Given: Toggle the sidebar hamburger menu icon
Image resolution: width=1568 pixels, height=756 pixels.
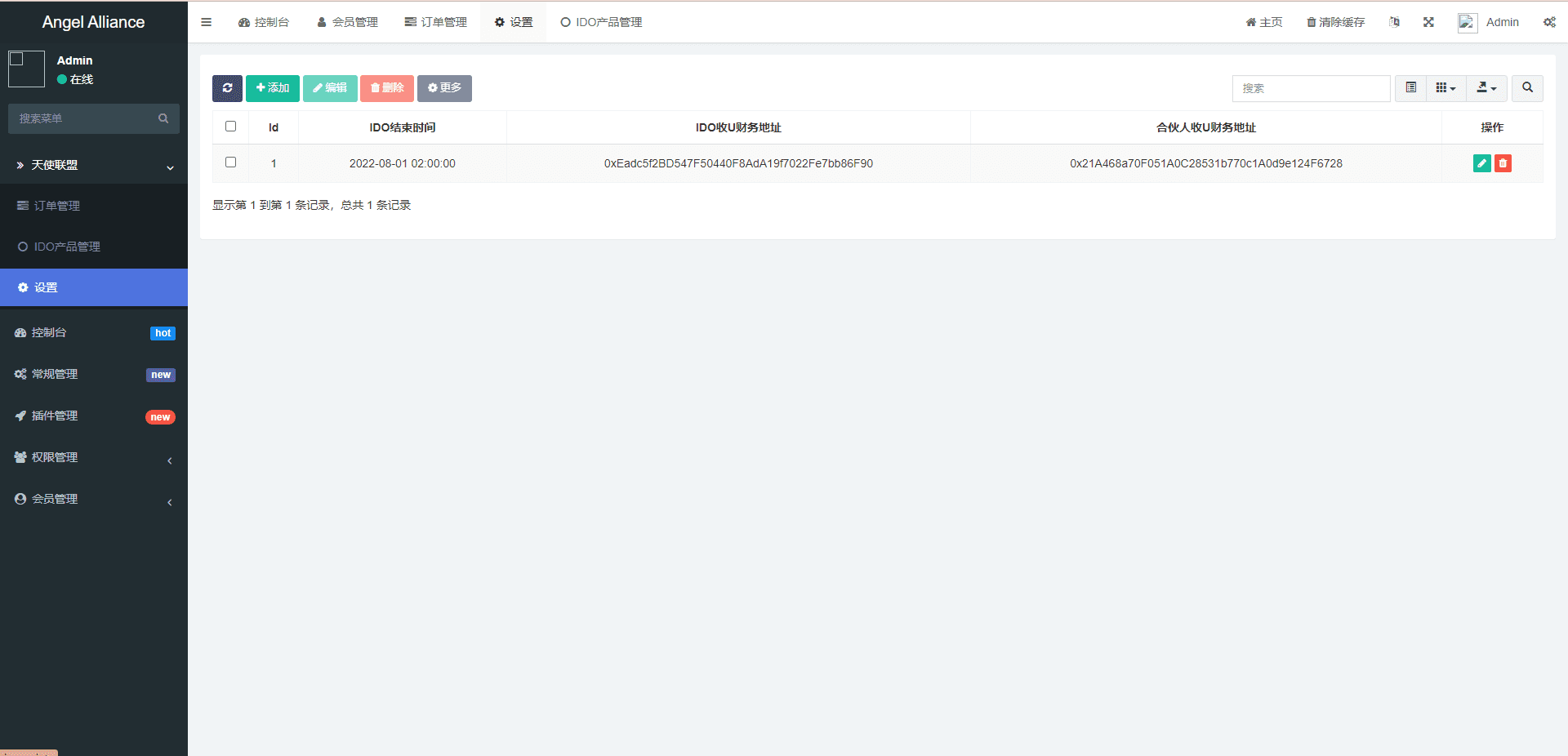Looking at the screenshot, I should [x=207, y=22].
